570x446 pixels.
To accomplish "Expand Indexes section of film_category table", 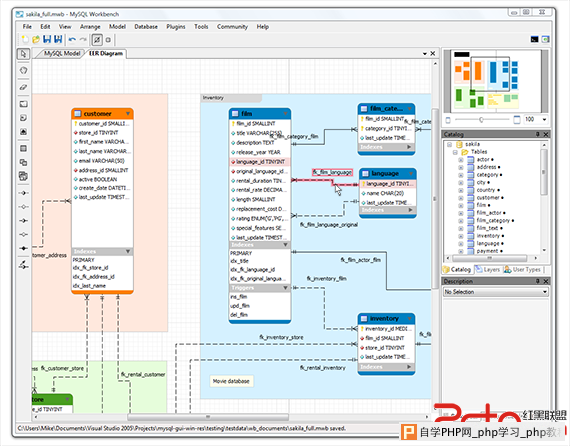I will tap(409, 147).
